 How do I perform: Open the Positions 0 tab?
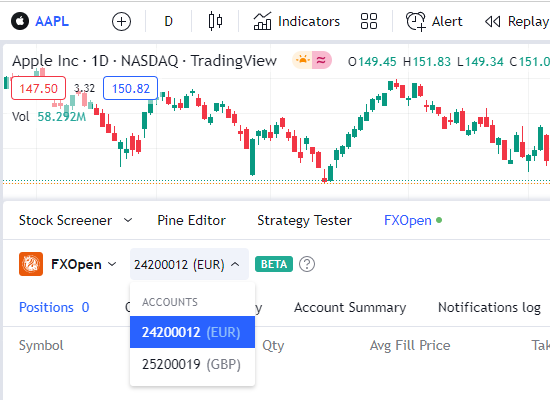pos(54,307)
